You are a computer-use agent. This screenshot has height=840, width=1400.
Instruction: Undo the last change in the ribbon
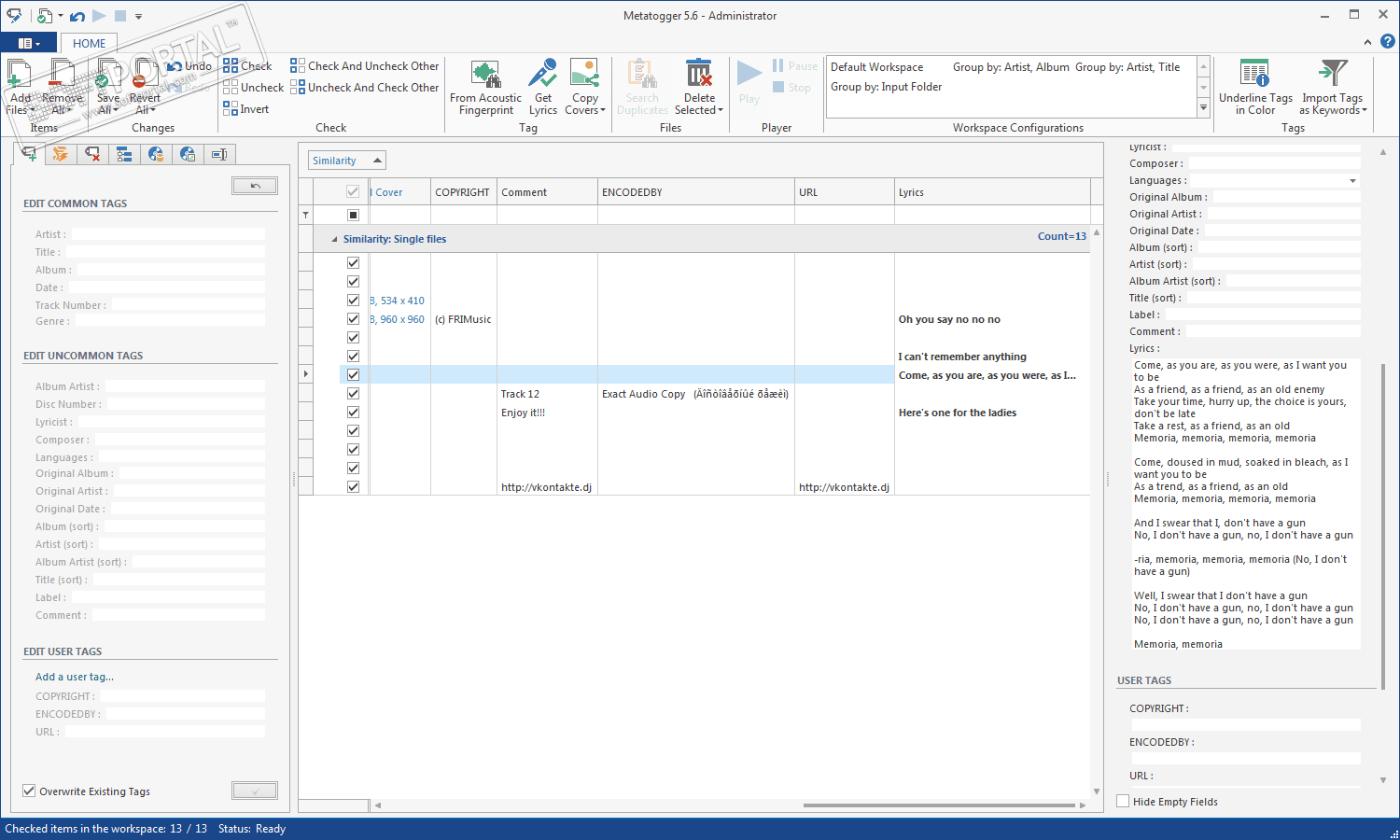tap(189, 66)
